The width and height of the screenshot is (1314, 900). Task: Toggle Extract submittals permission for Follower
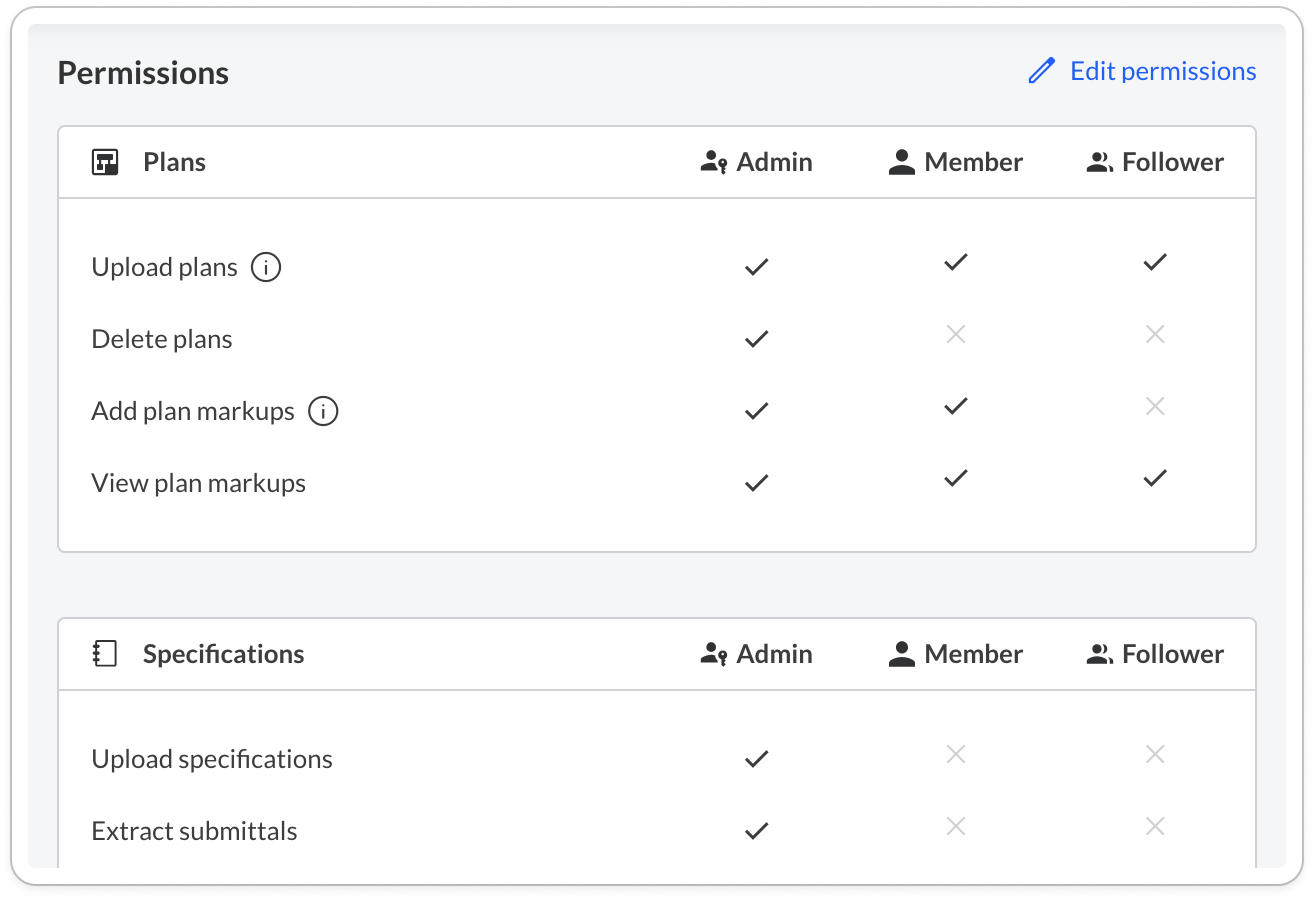(1155, 827)
